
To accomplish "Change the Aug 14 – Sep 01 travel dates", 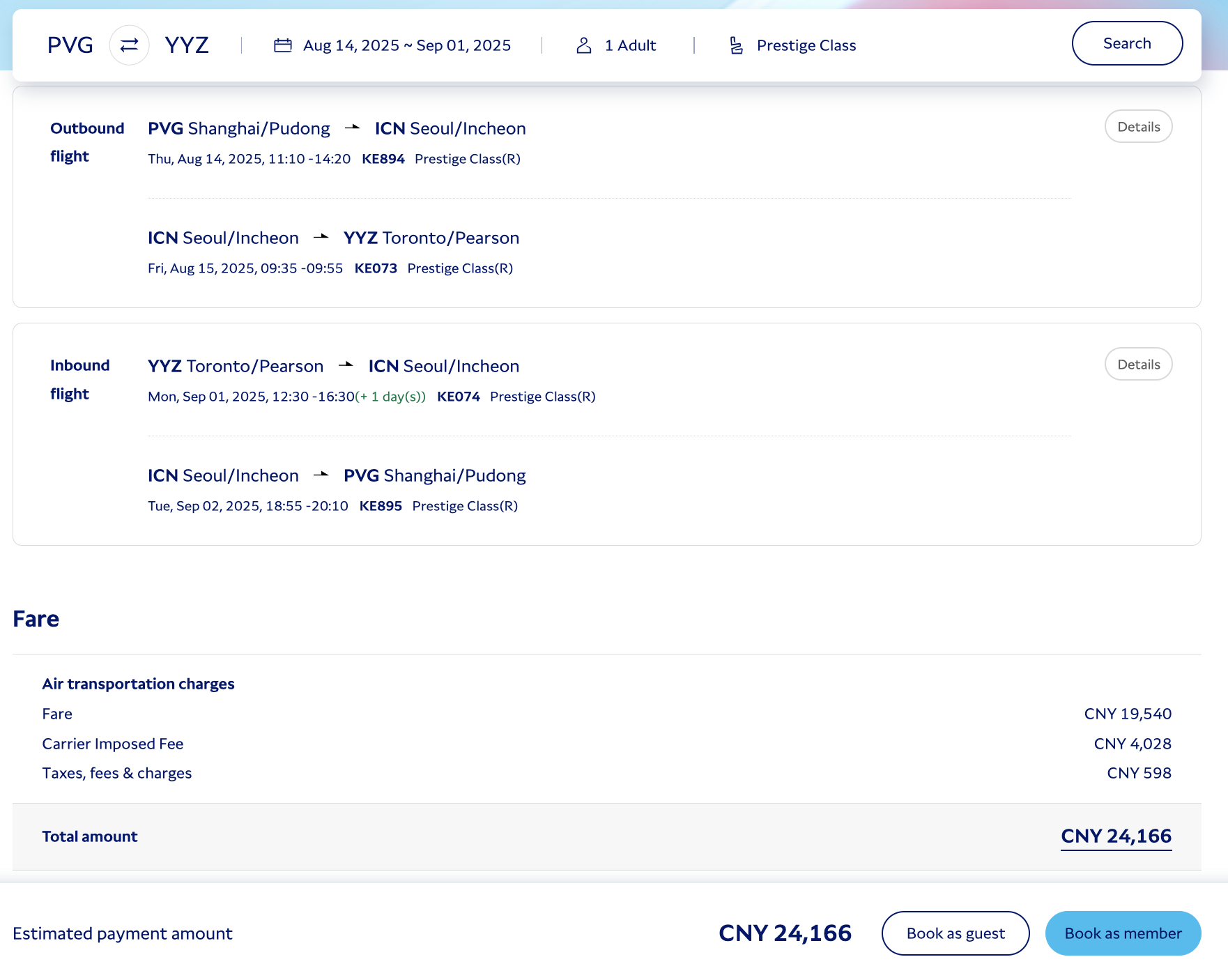I will (406, 45).
